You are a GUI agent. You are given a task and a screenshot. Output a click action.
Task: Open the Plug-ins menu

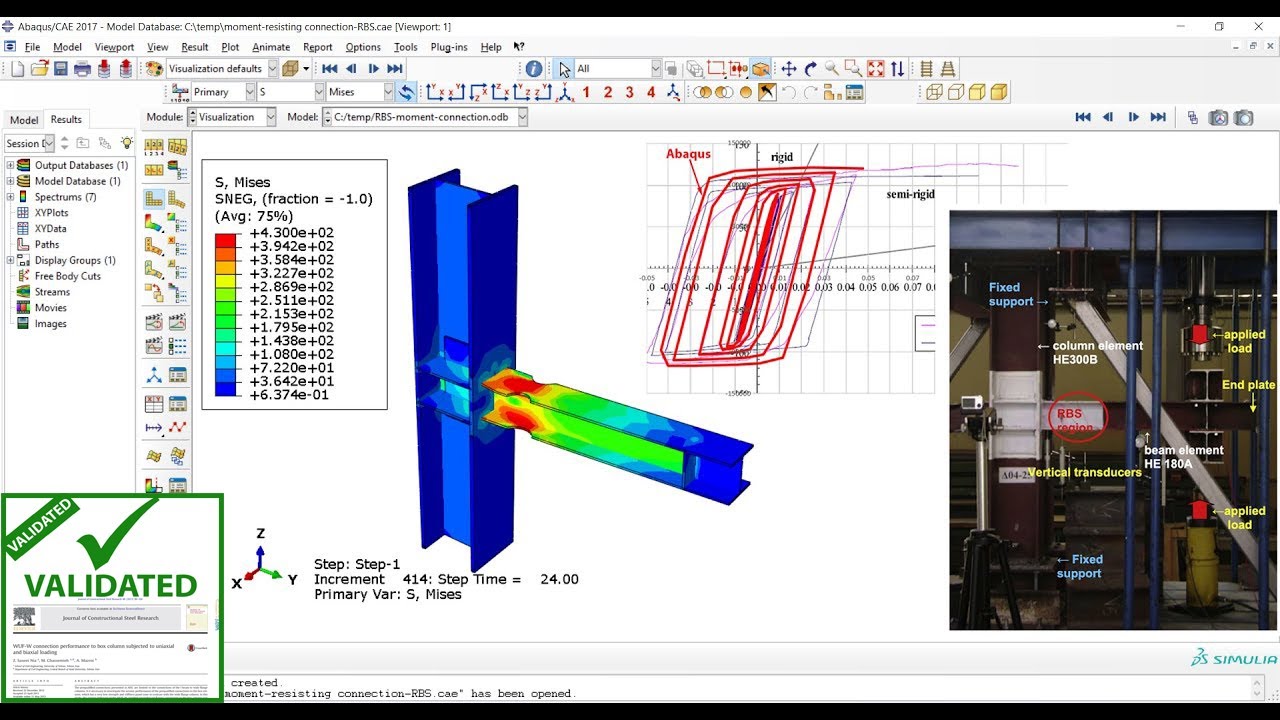(449, 47)
